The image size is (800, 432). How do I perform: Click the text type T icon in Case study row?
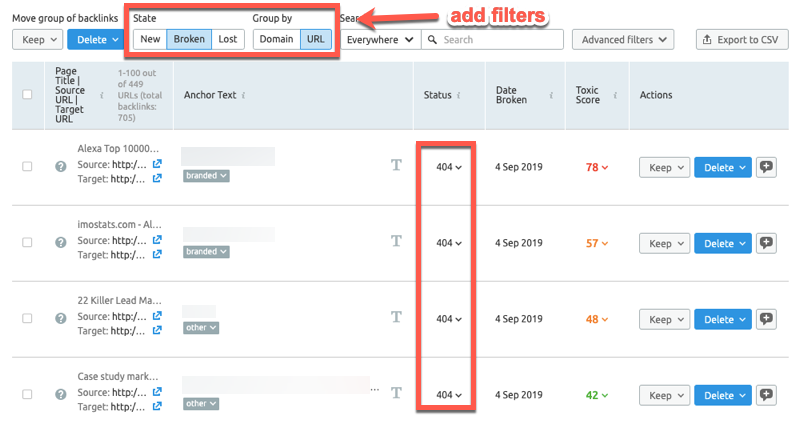point(396,394)
